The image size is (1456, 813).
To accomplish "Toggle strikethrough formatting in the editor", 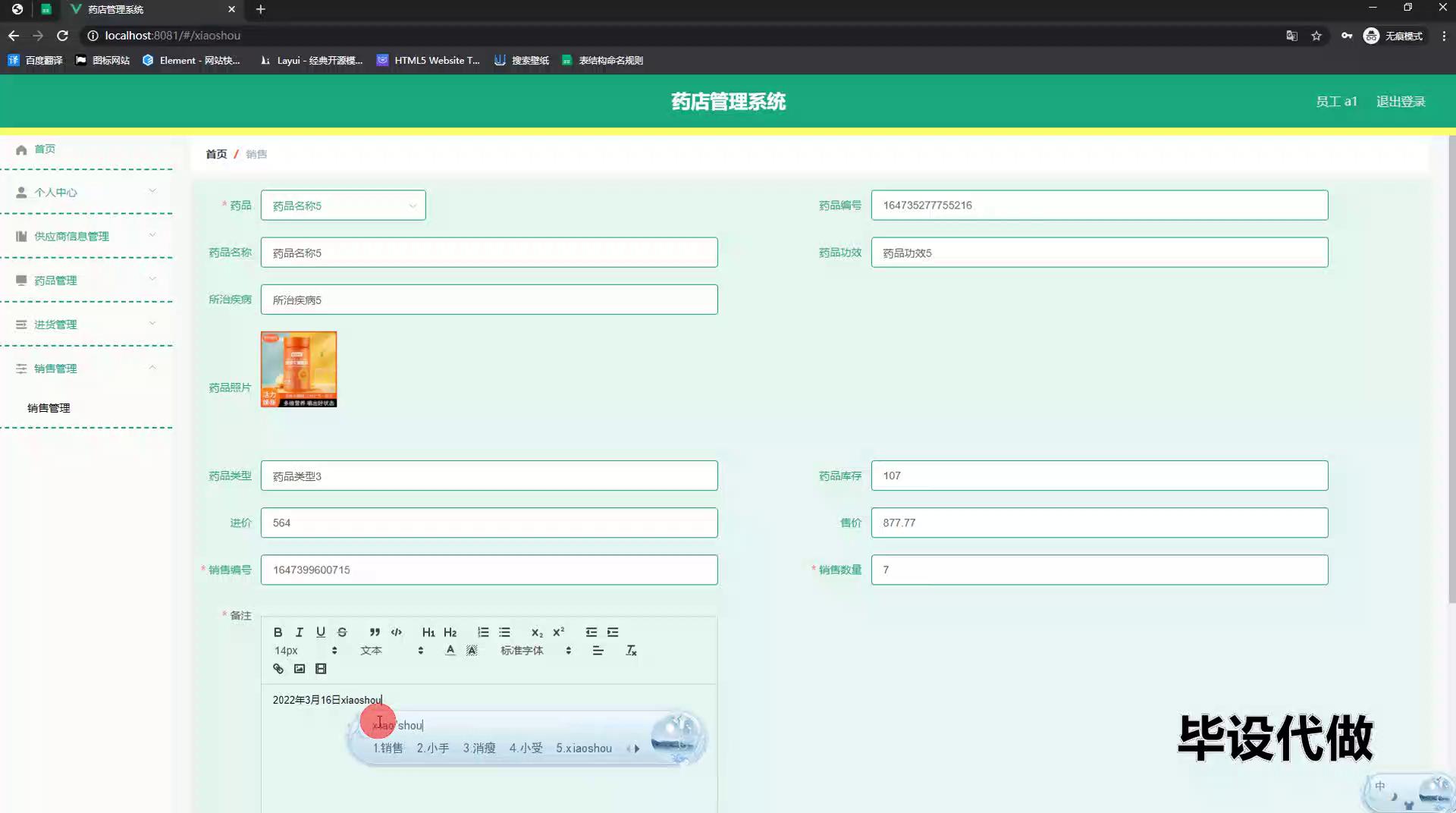I will [x=342, y=632].
